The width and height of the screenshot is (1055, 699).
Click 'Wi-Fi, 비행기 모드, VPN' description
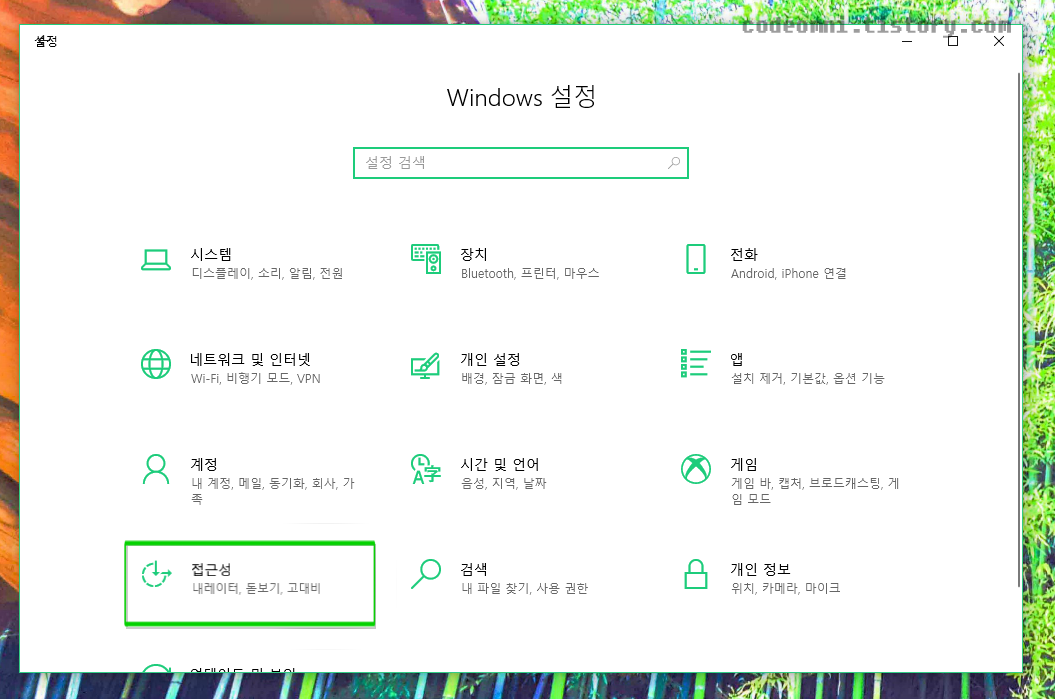pos(256,378)
